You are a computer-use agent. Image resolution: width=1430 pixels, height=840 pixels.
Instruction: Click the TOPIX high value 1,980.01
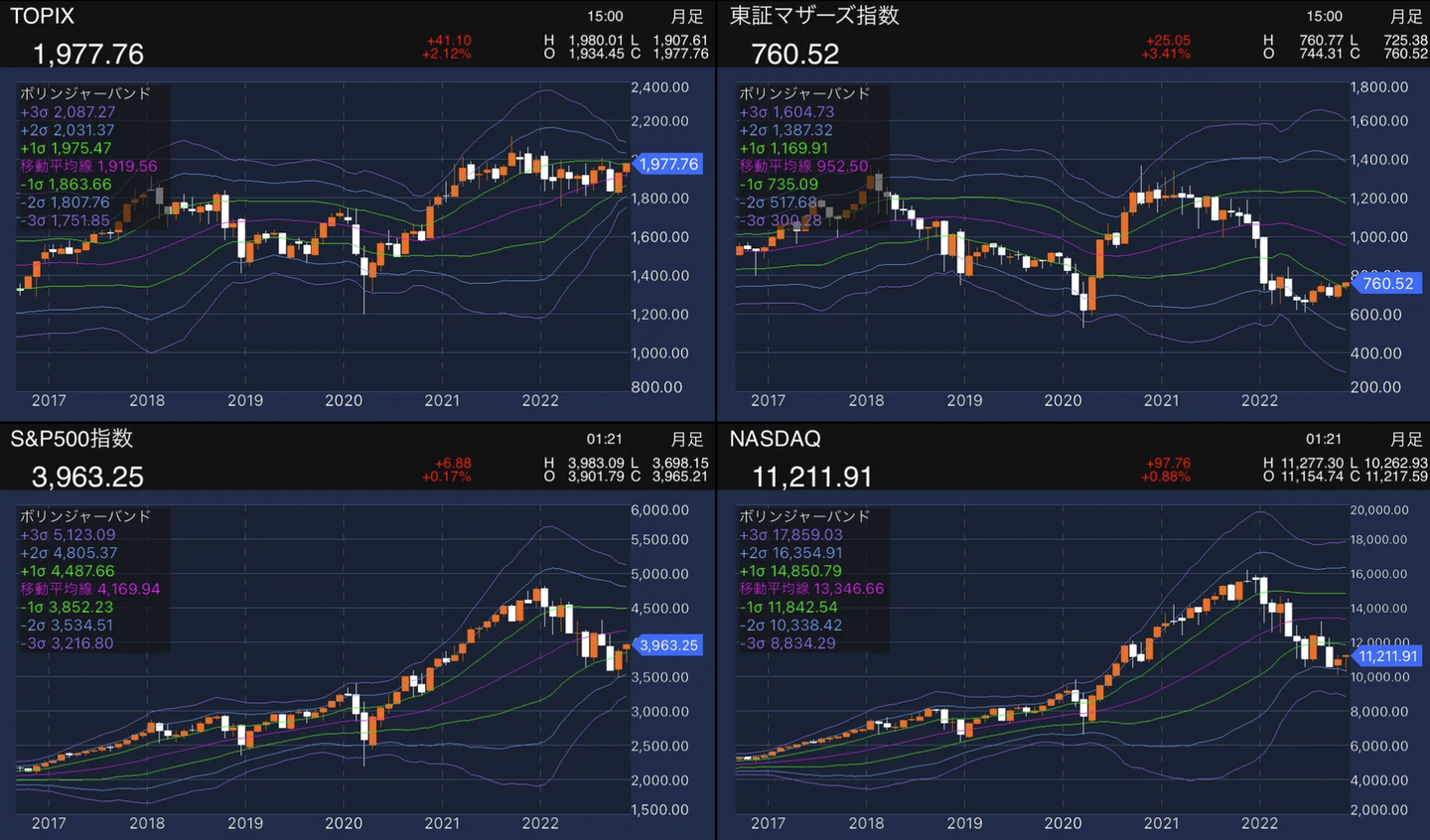click(x=596, y=41)
